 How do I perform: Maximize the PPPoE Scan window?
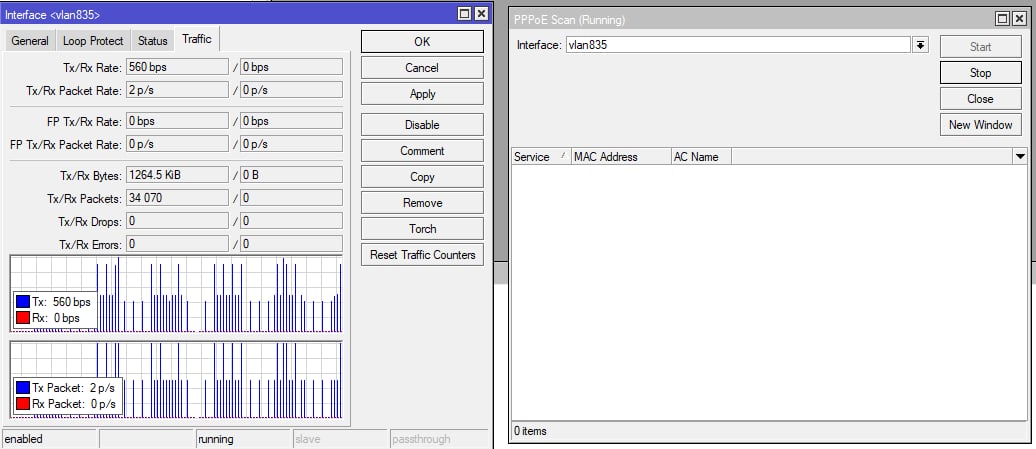pos(1003,19)
